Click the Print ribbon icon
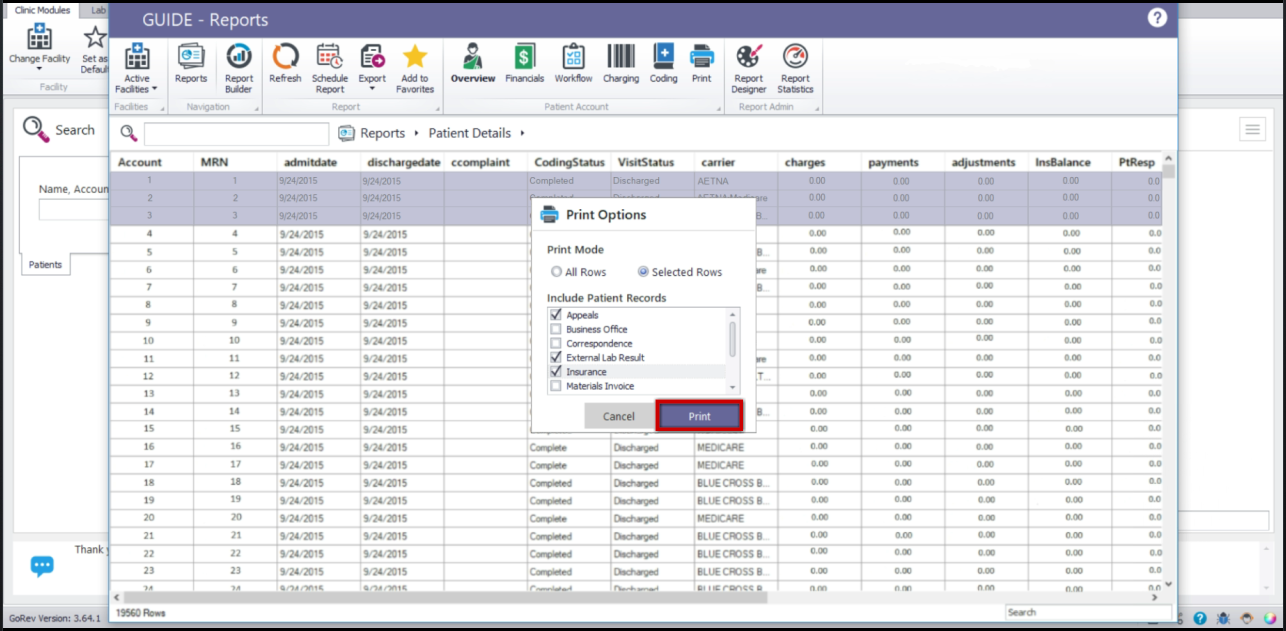Image resolution: width=1286 pixels, height=631 pixels. (702, 64)
